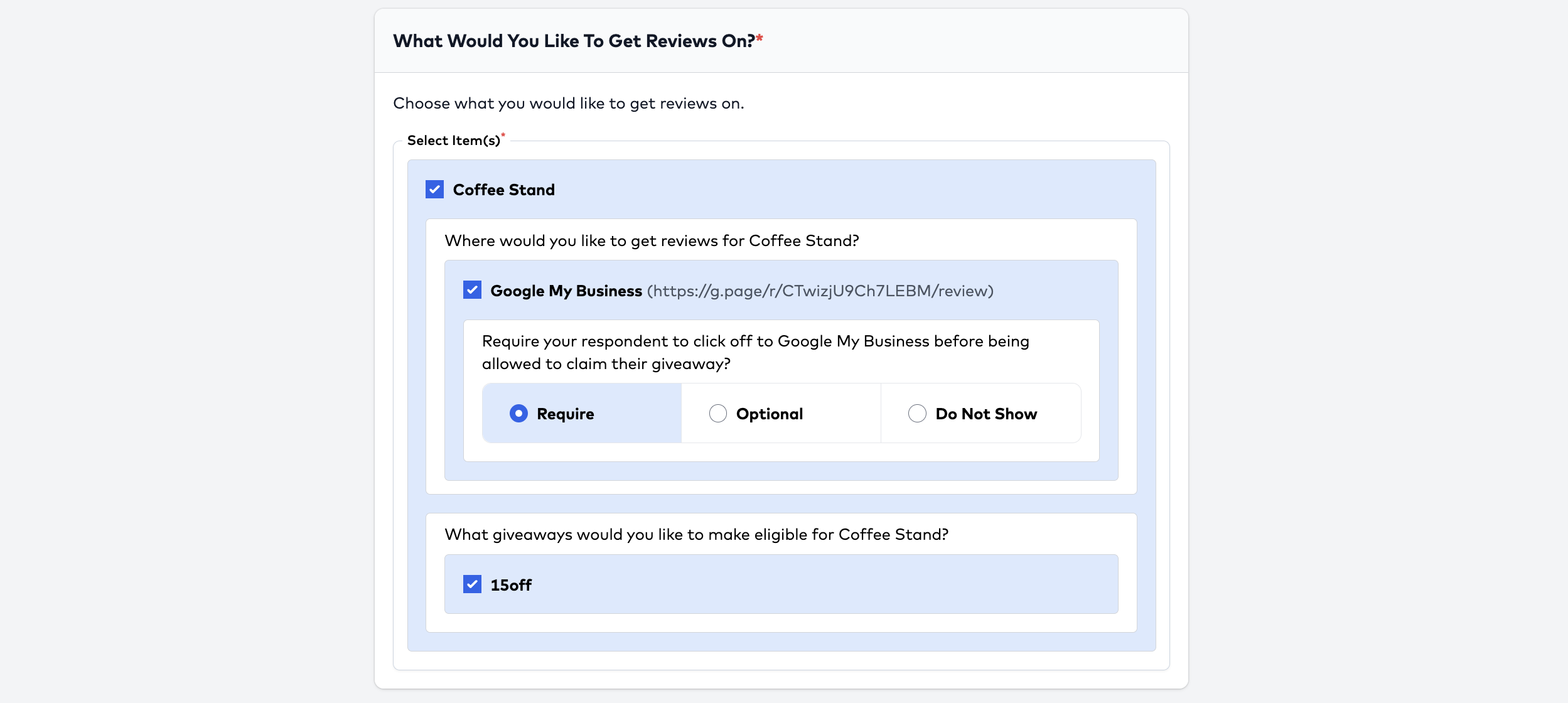Click the Google My Business label
This screenshot has height=703, width=1568.
click(566, 291)
